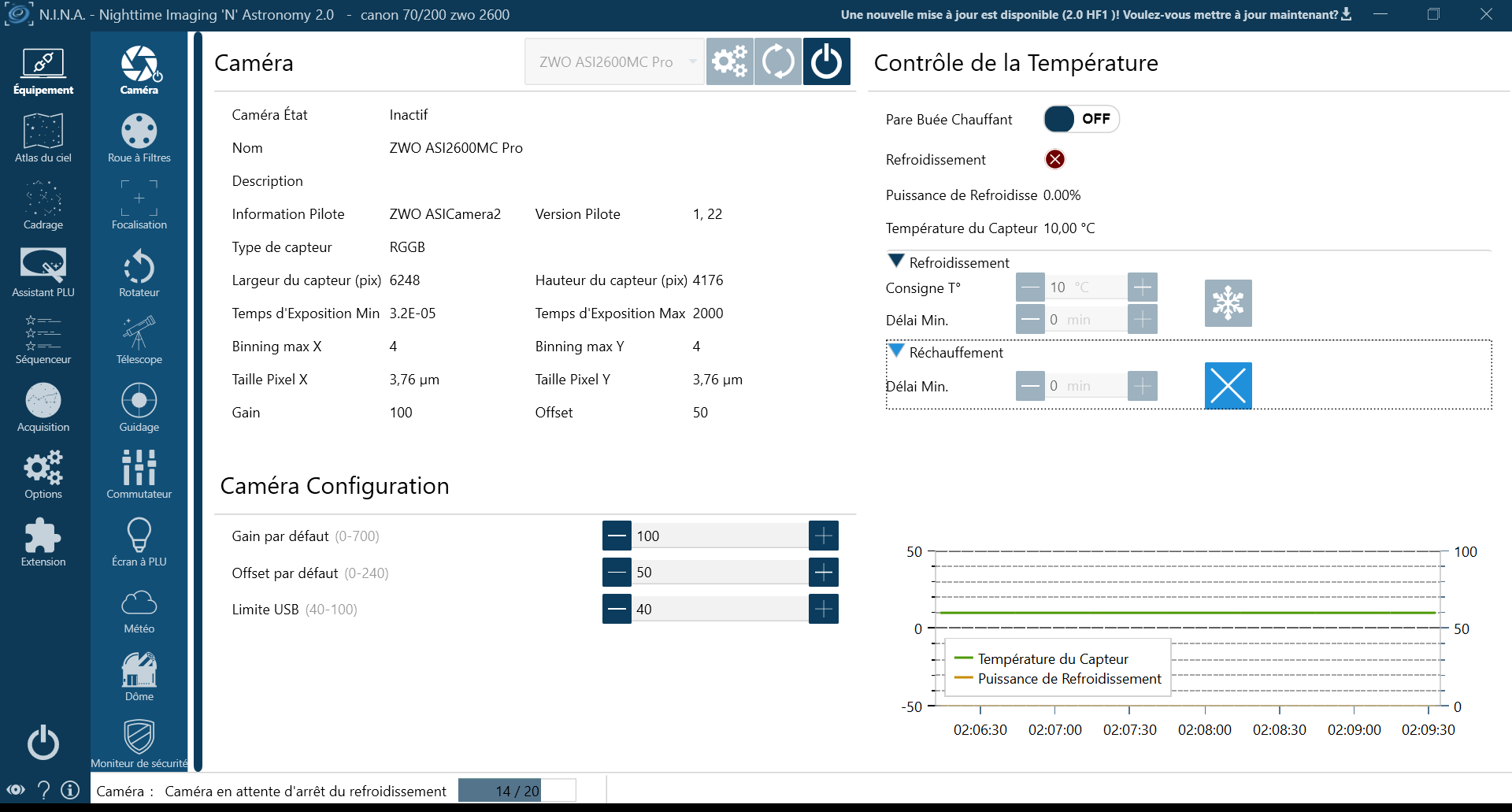Click the 14 / 20 progress bar

pyautogui.click(x=517, y=791)
